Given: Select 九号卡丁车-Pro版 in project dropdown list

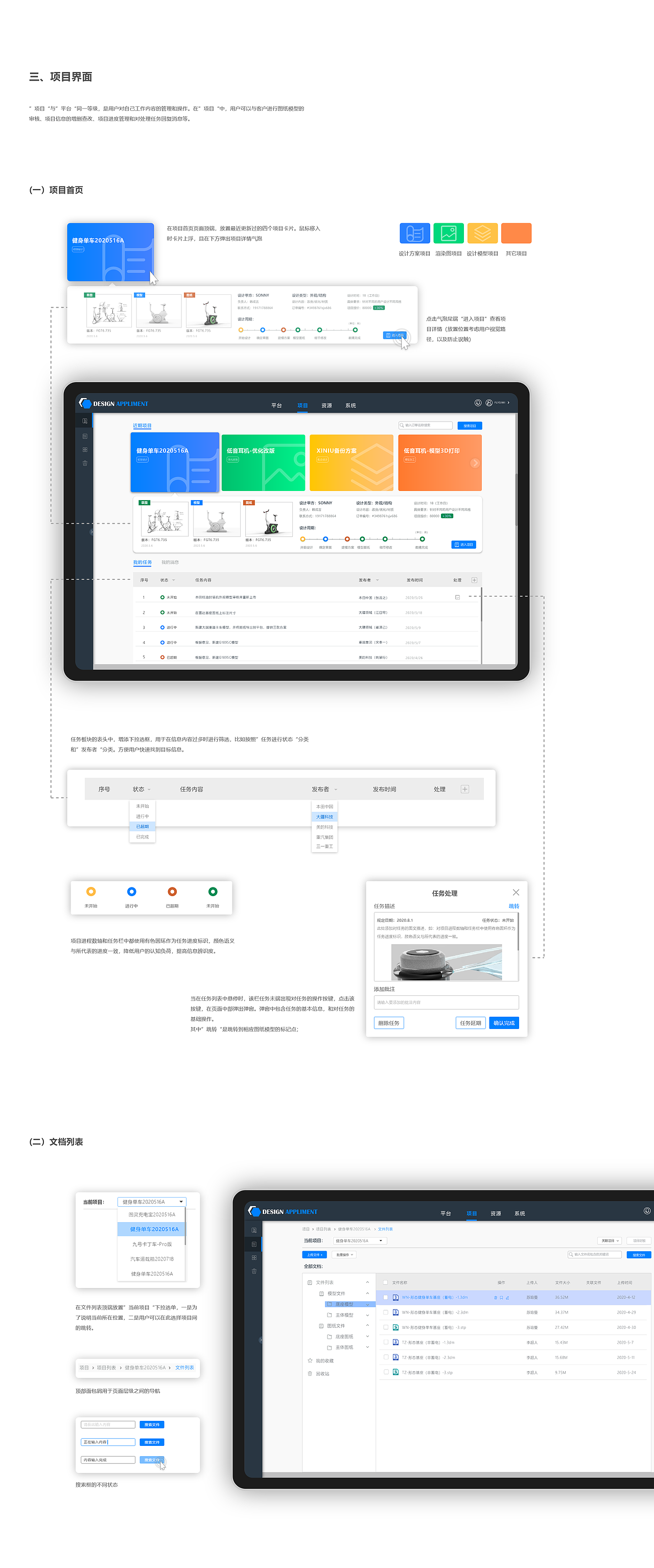Looking at the screenshot, I should point(152,1244).
